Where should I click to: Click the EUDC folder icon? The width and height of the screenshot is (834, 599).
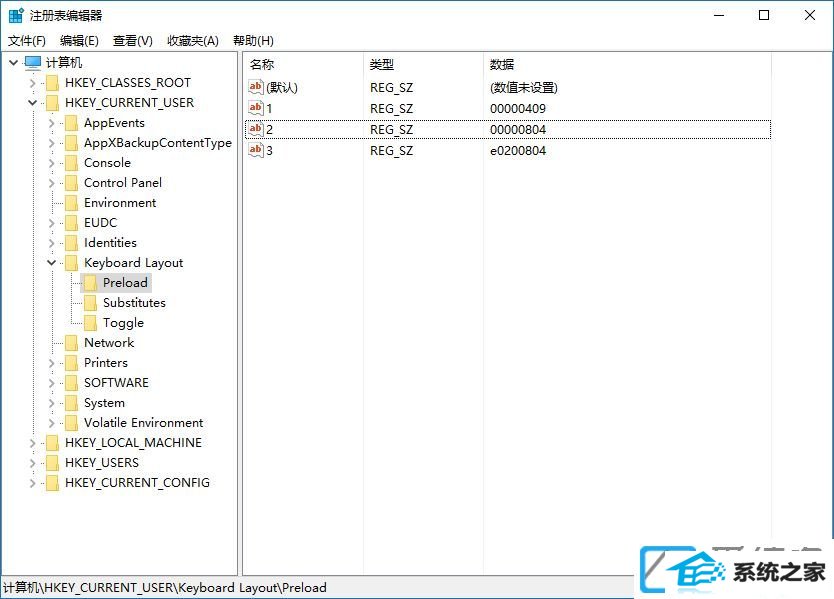(x=71, y=223)
